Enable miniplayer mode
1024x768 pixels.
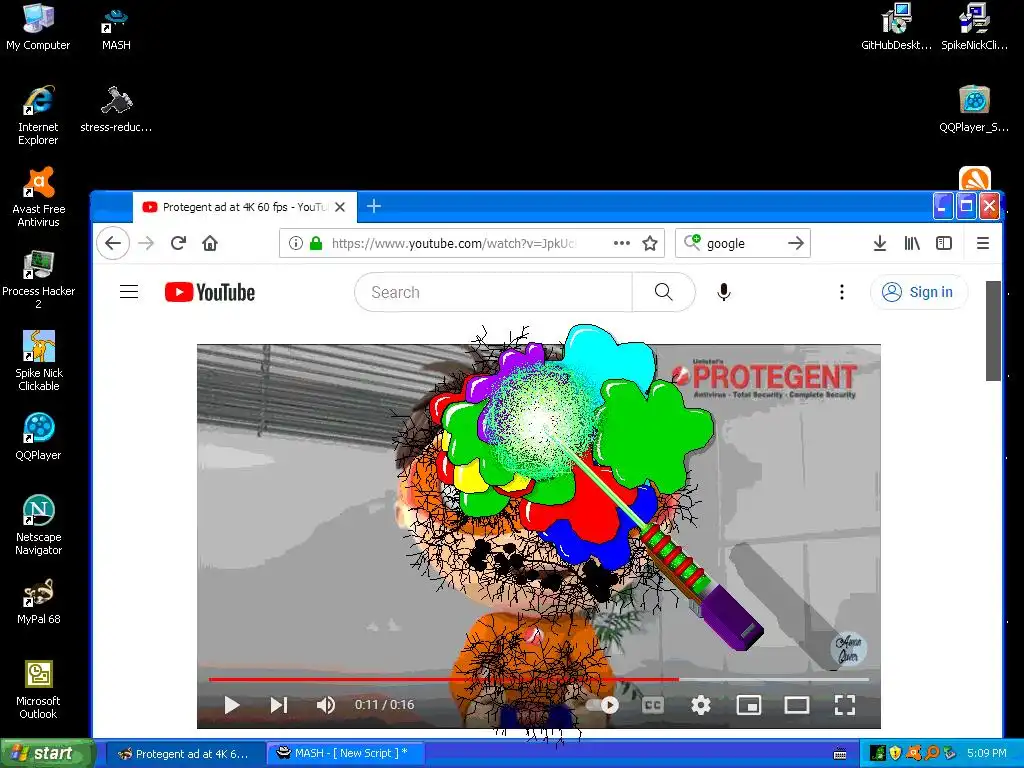748,705
